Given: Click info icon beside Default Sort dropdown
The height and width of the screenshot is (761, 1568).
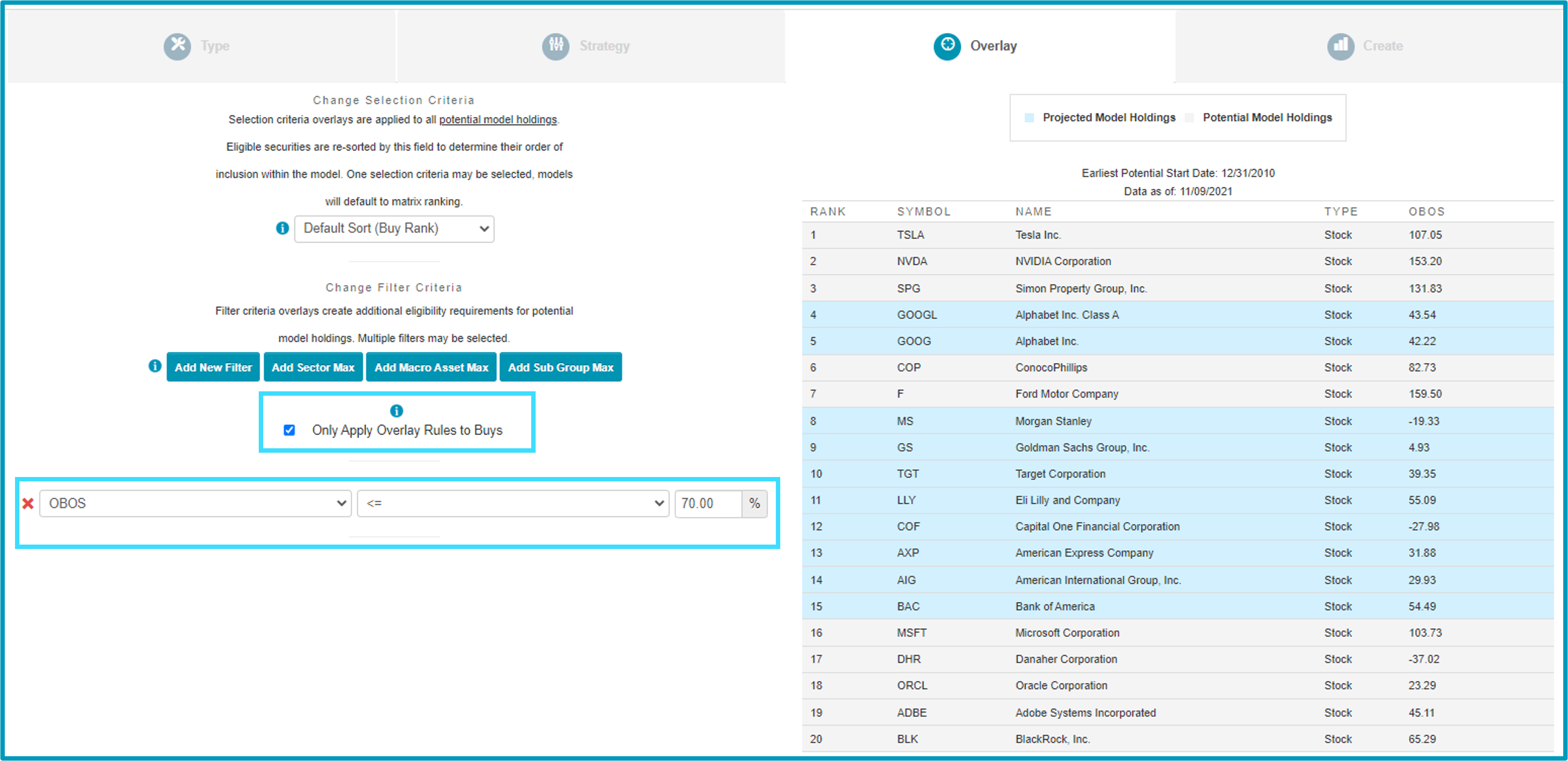Looking at the screenshot, I should 283,228.
